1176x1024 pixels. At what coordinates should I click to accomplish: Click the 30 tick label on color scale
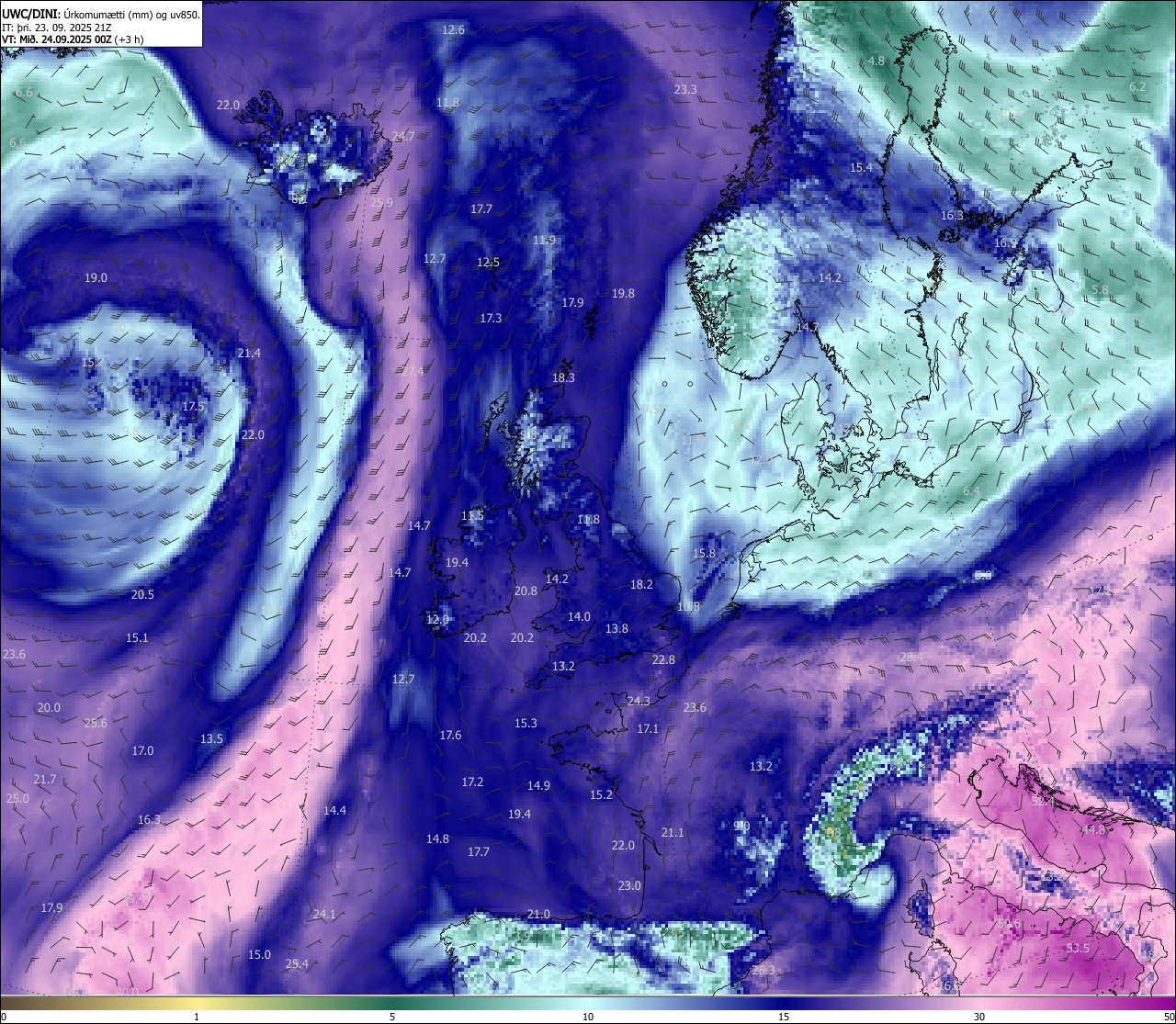tap(979, 1017)
